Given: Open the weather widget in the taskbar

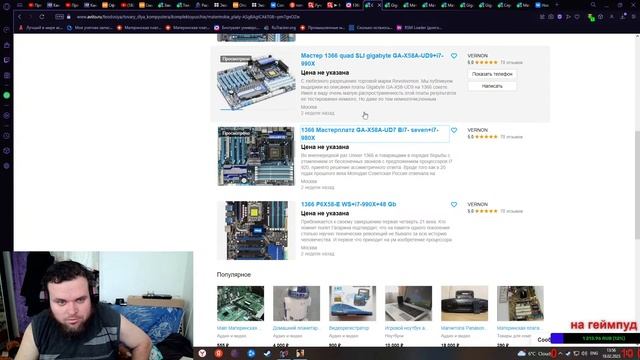Looking at the screenshot, I should tap(534, 353).
